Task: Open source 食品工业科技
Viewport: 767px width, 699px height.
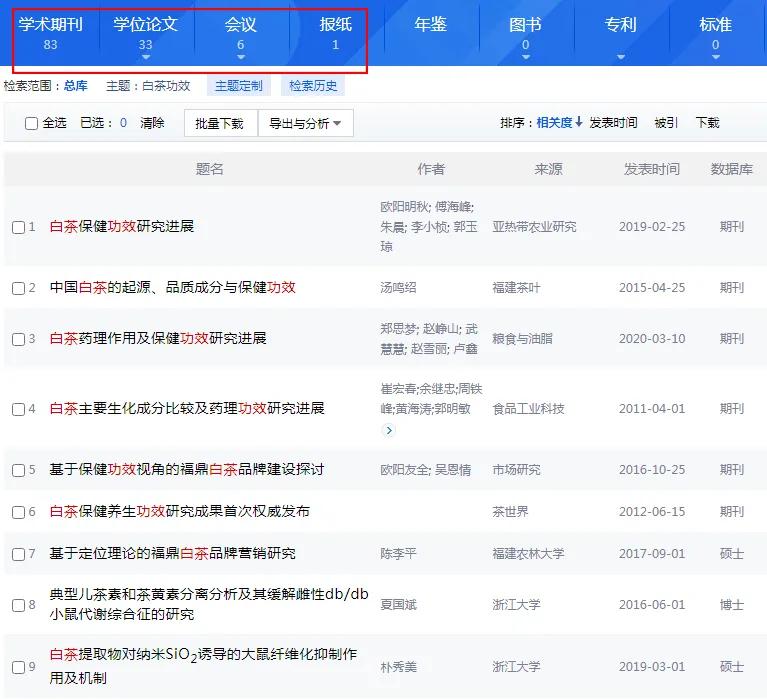Action: tap(528, 408)
